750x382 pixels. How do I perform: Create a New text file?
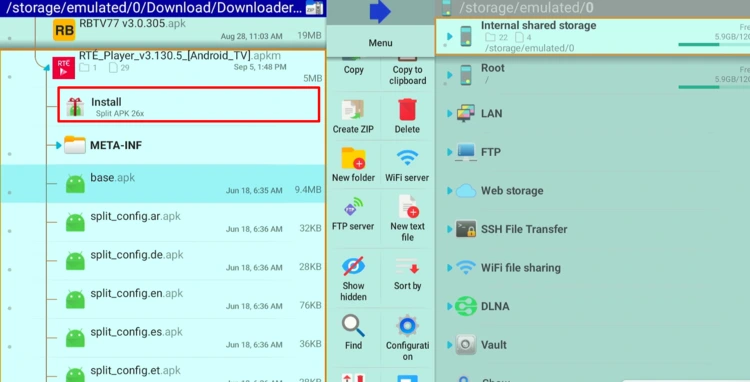tap(408, 218)
